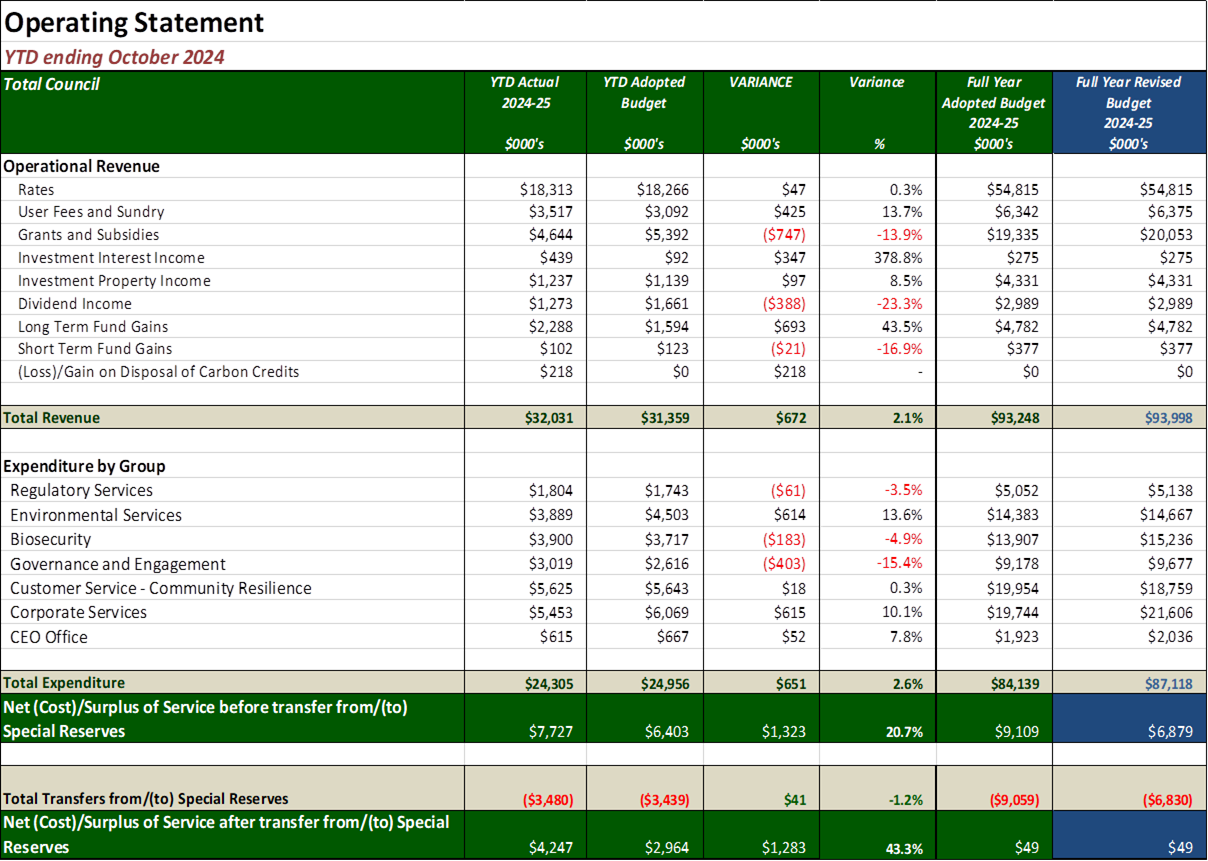1208x861 pixels.
Task: Click the Investment Property Income label
Action: tap(114, 281)
